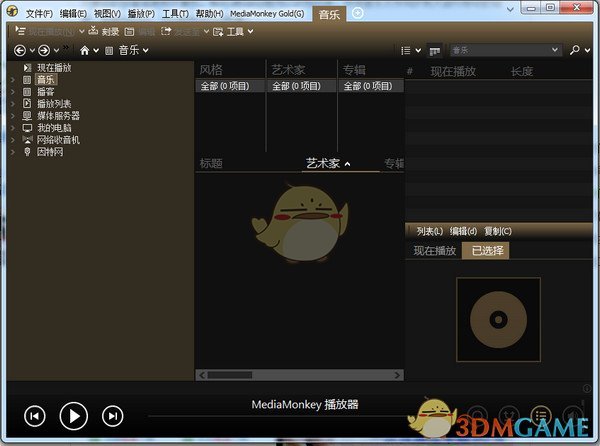Sort by the 艺术家 column header

[323, 164]
